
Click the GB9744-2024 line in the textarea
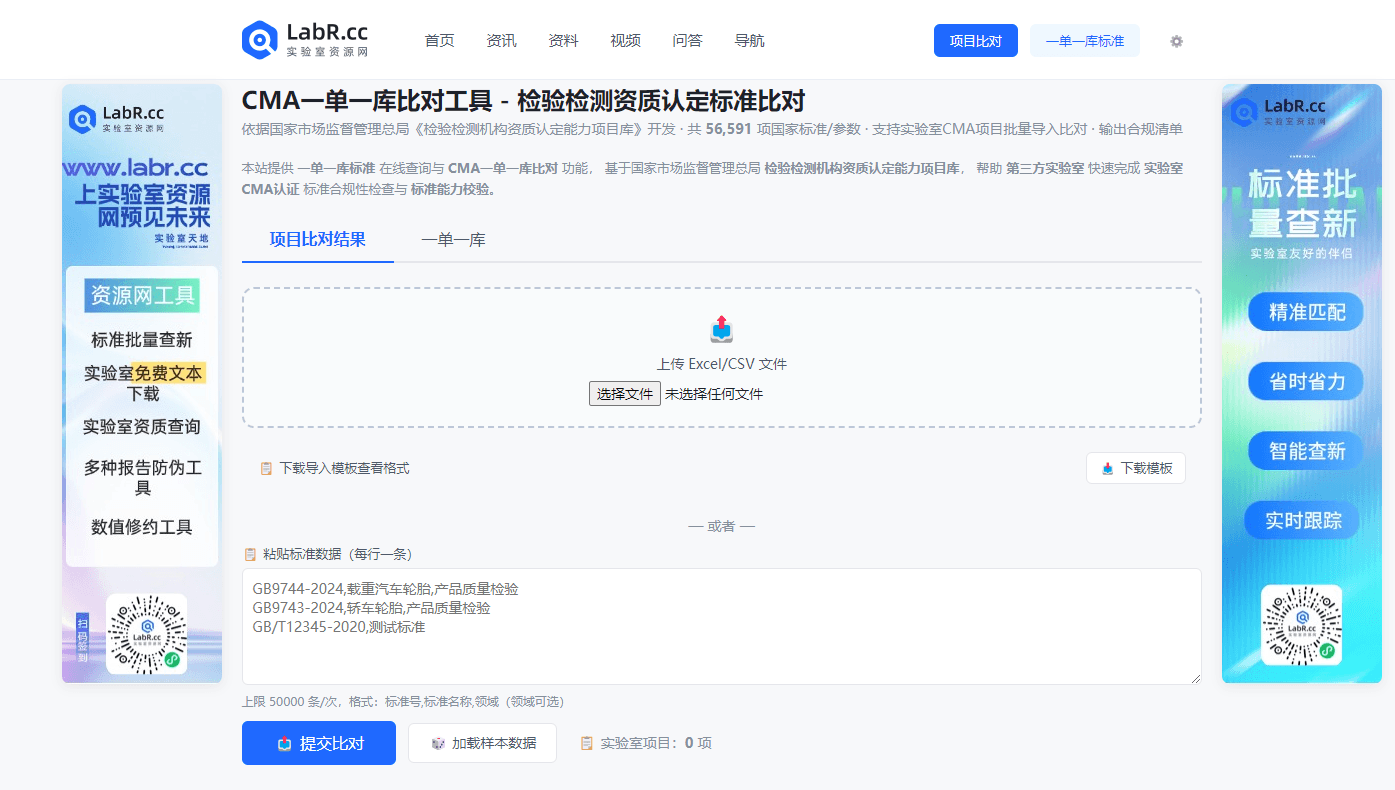pyautogui.click(x=386, y=589)
